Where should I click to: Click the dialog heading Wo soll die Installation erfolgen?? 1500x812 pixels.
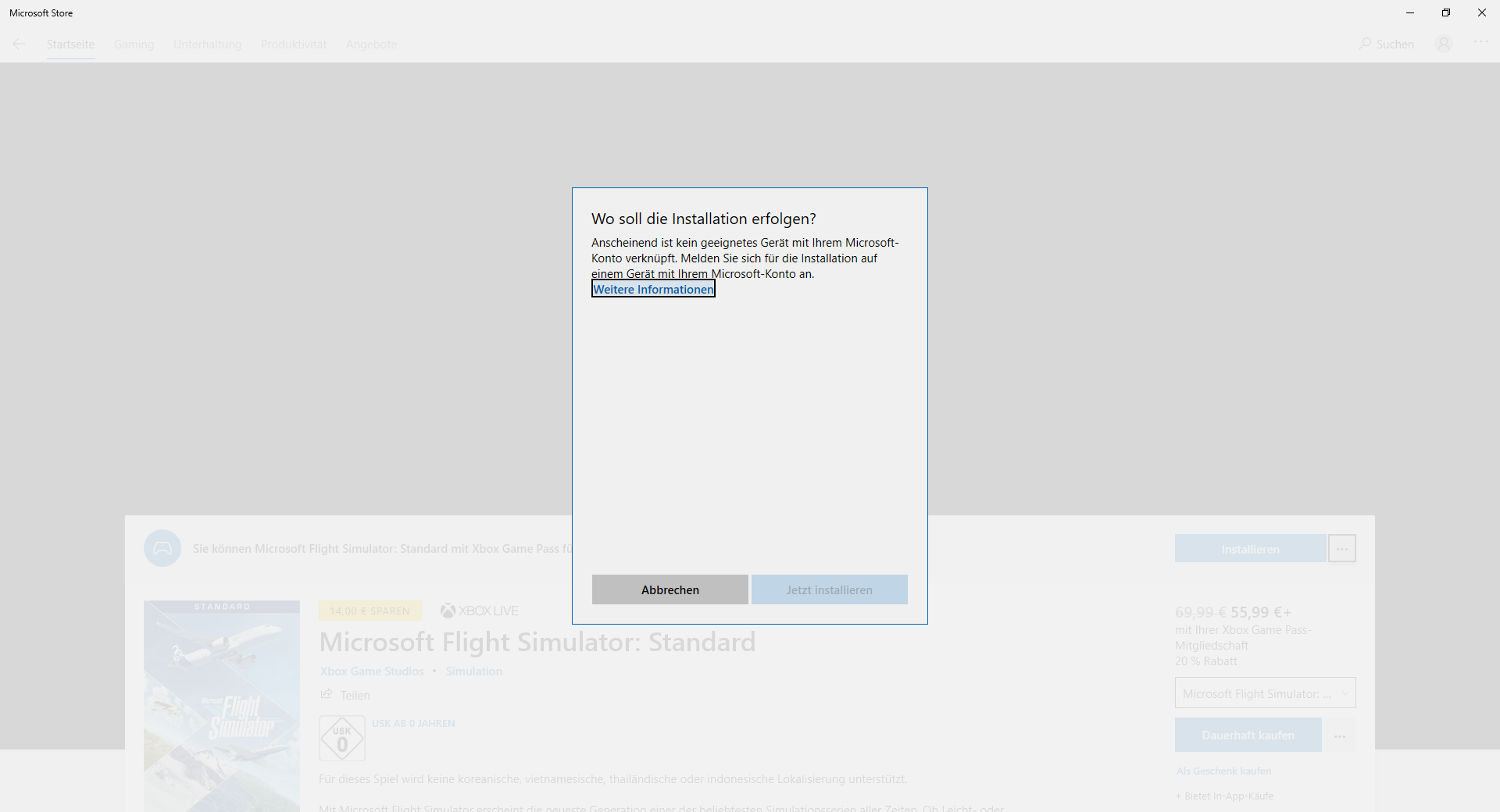(x=703, y=219)
